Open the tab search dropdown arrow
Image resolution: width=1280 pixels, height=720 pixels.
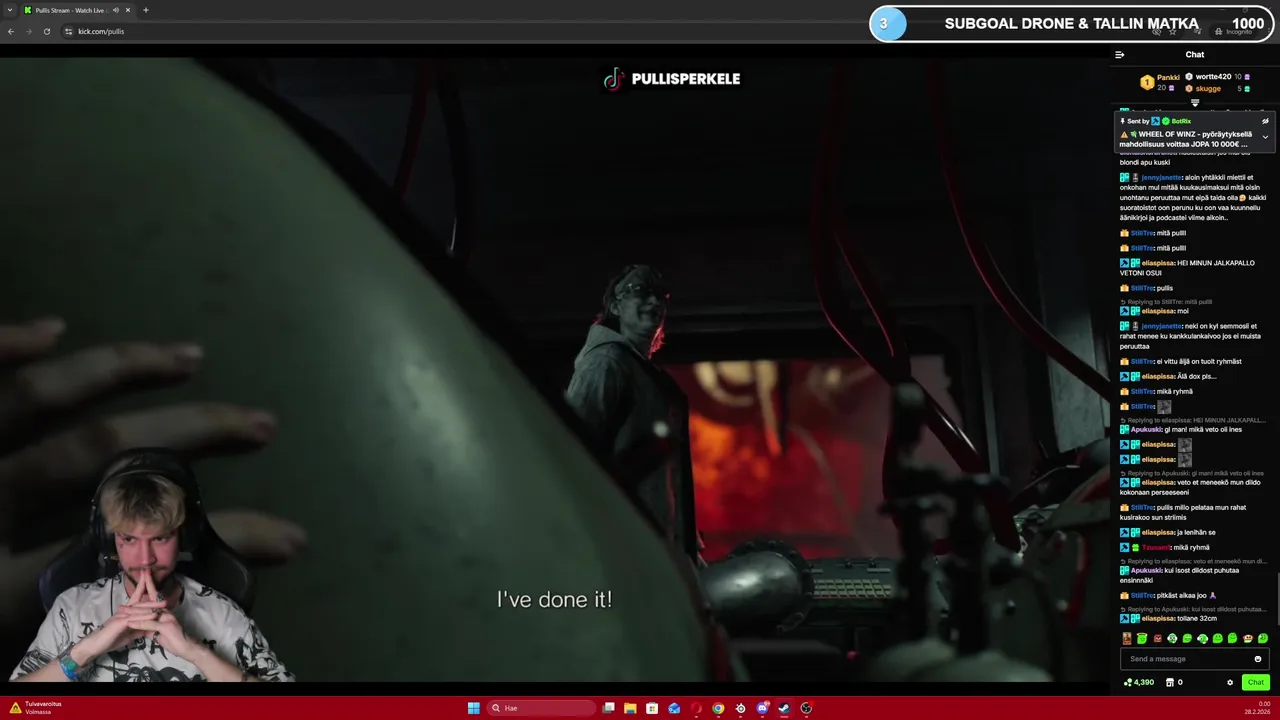[x=10, y=10]
